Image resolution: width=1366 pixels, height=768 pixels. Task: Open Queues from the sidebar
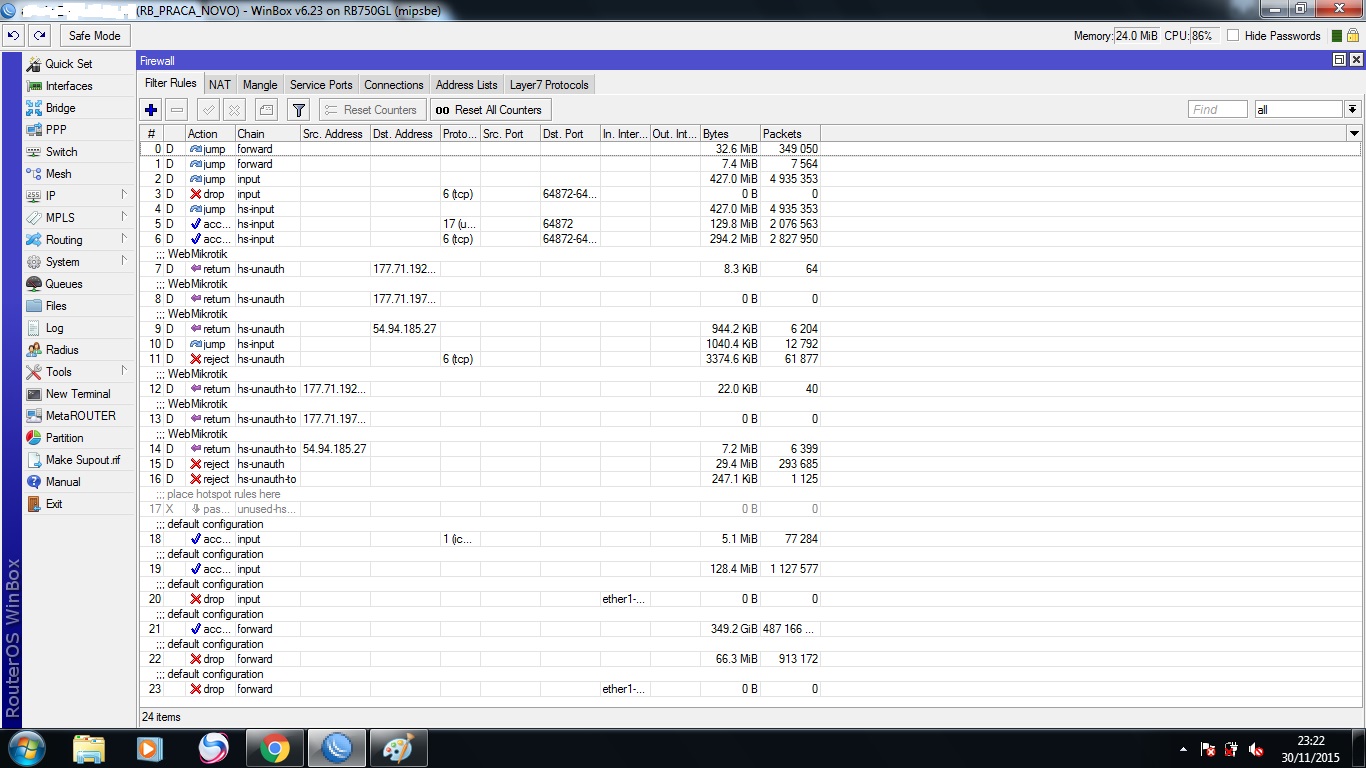(79, 284)
